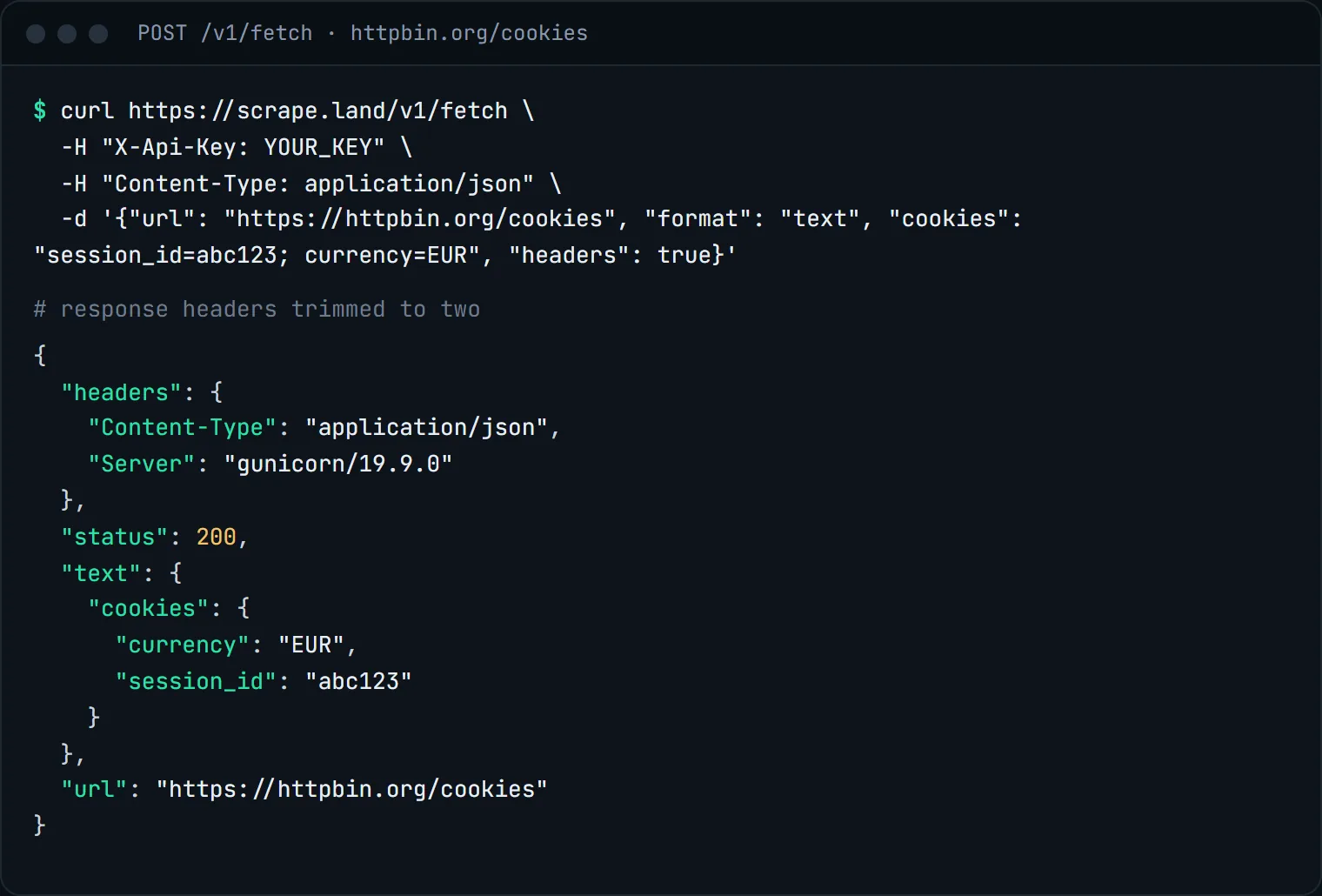Click the green "cookies" response key

148,608
